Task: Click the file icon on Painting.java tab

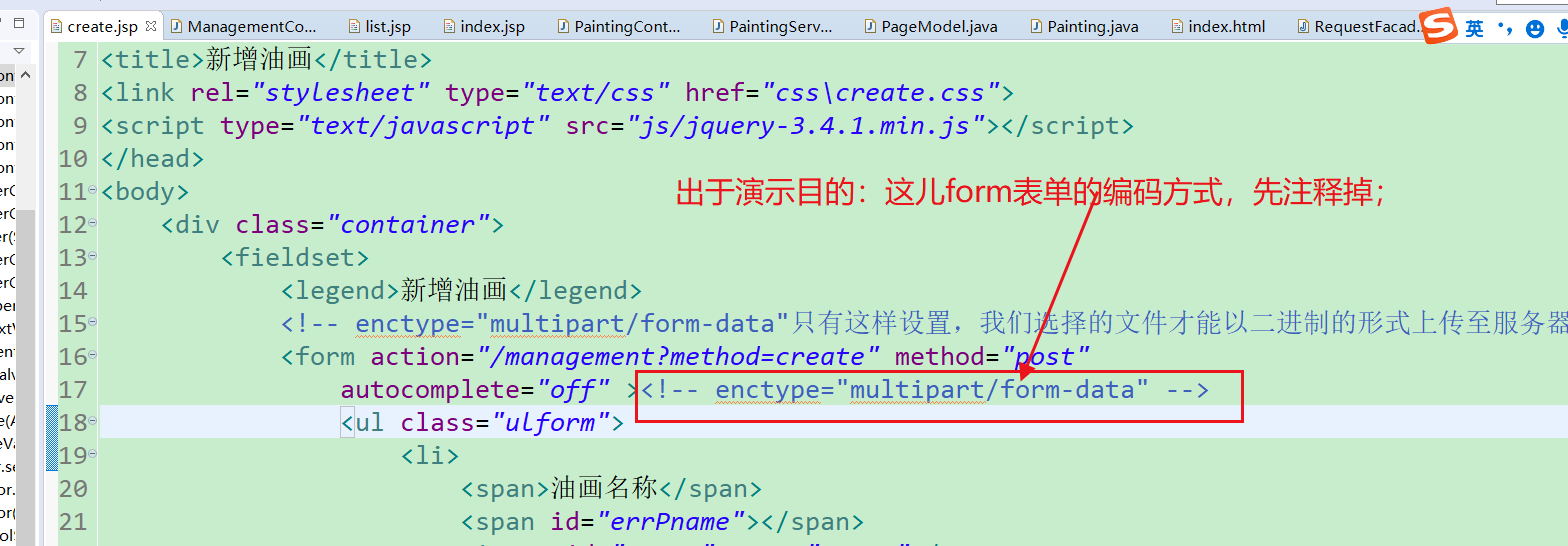Action: pyautogui.click(x=1035, y=26)
